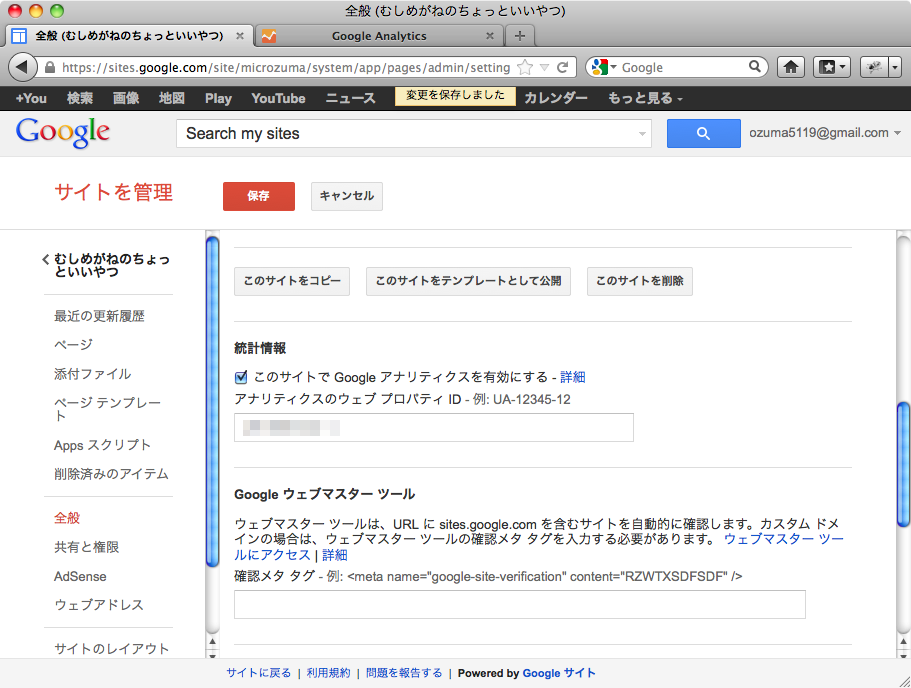Click このサイトをテンプレートとして公開 button
Viewport: 911px width, 688px height.
468,281
